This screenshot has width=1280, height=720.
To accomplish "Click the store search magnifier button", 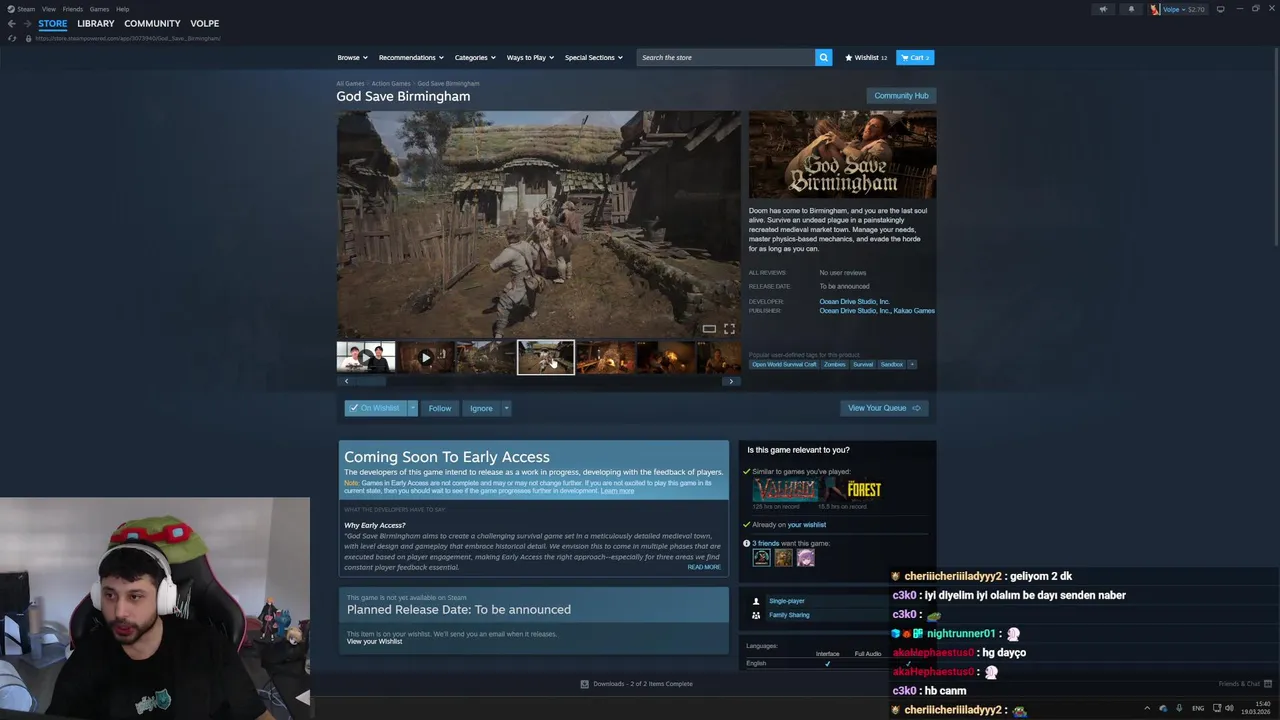I will (823, 57).
